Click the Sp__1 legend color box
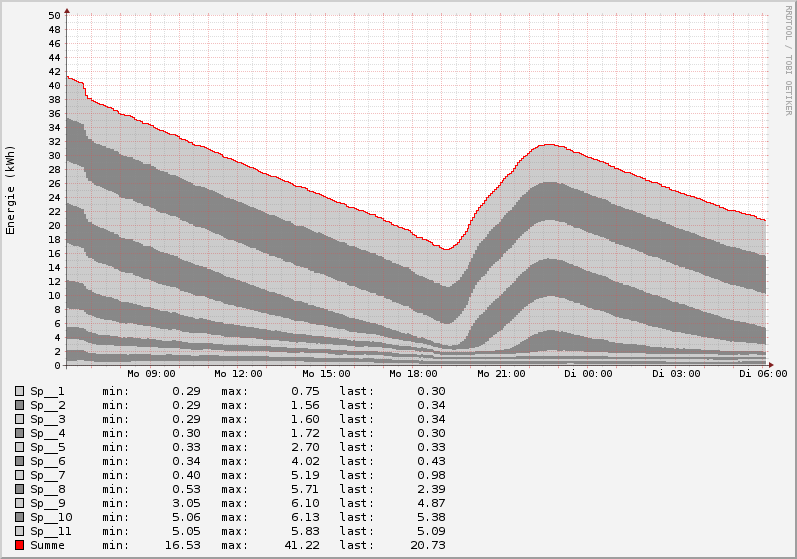The image size is (797, 559). coord(19,391)
